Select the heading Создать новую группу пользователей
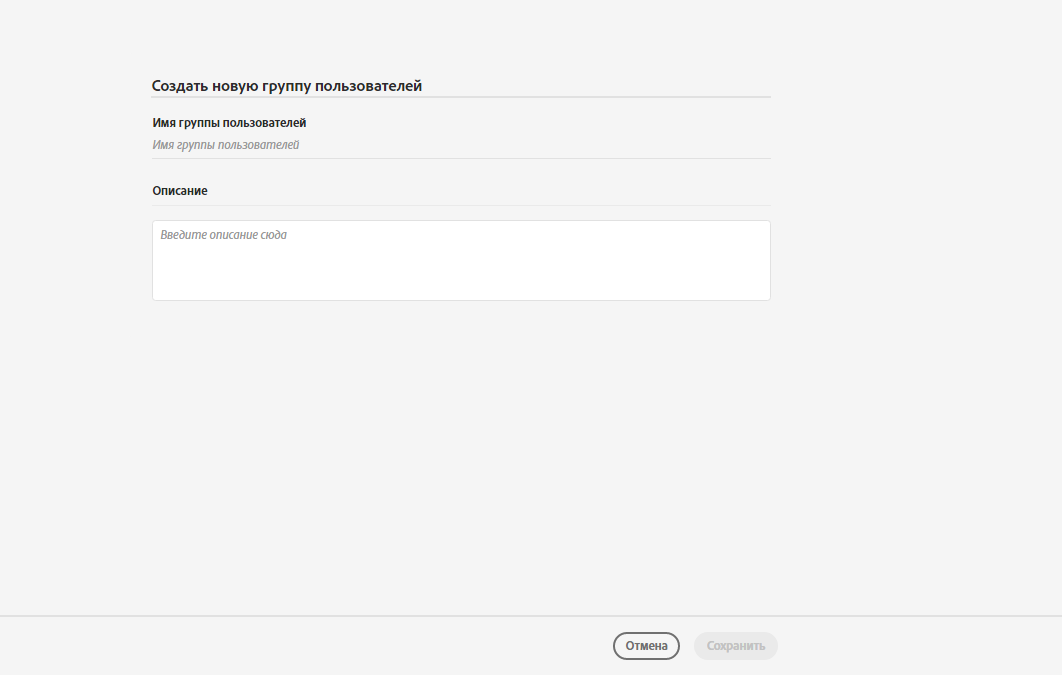1062x675 pixels. click(x=286, y=86)
